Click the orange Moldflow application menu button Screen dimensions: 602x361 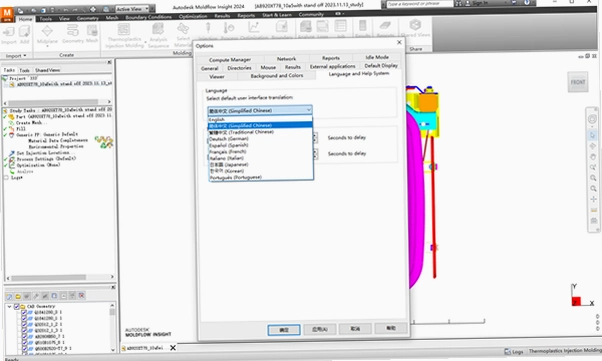click(7, 14)
